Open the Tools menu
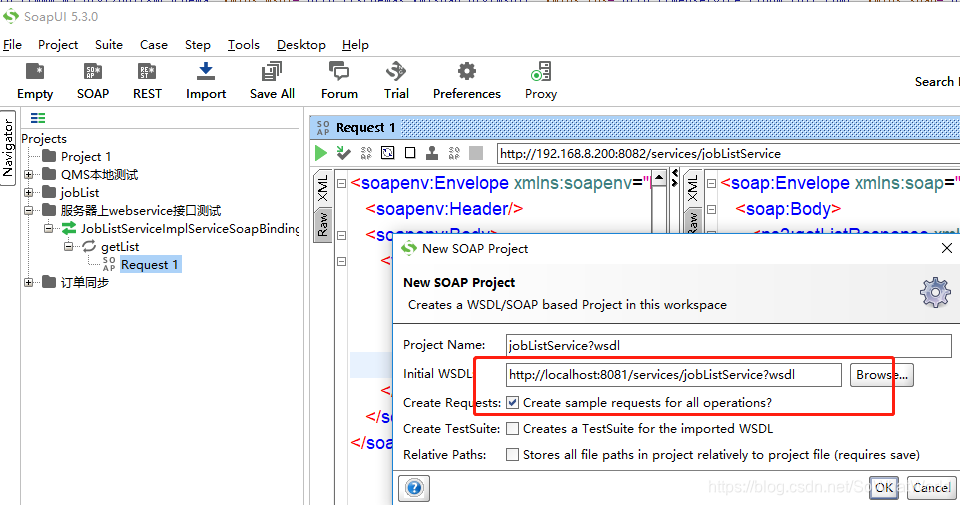The height and width of the screenshot is (505, 960). point(244,45)
